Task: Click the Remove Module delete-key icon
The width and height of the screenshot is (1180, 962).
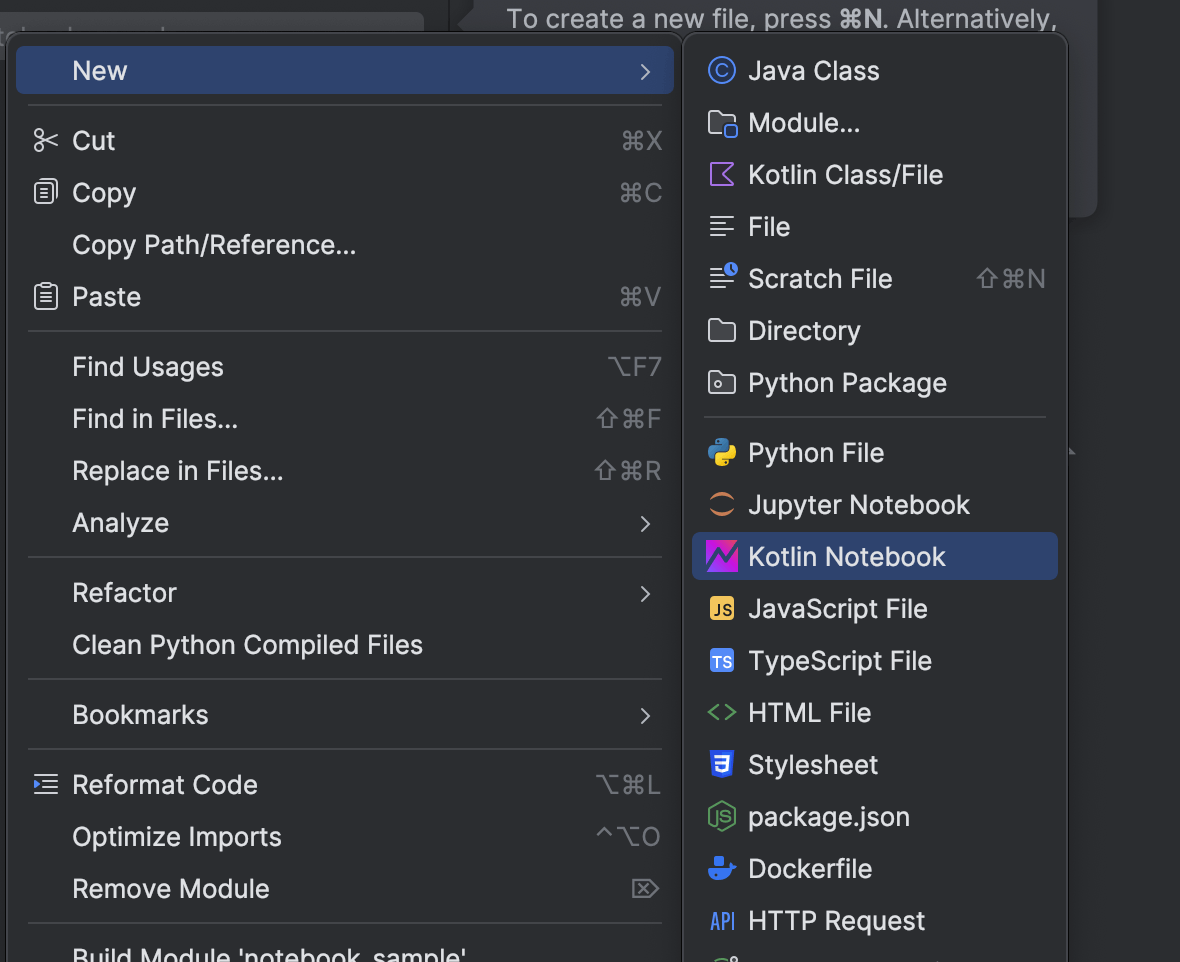Action: [x=645, y=889]
